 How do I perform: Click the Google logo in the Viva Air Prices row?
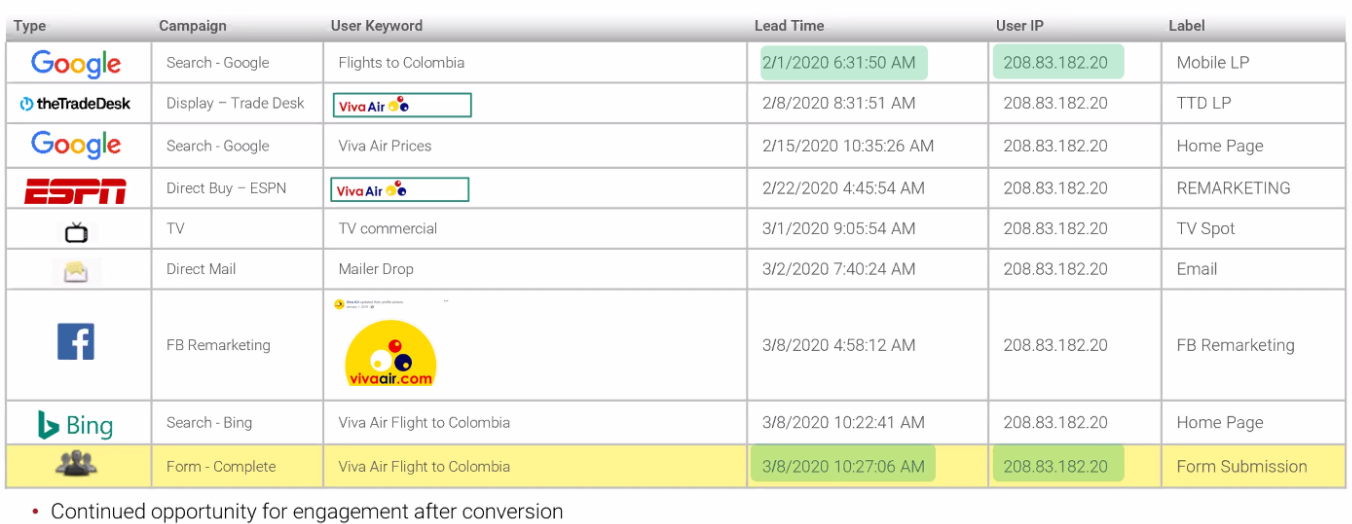pos(76,145)
